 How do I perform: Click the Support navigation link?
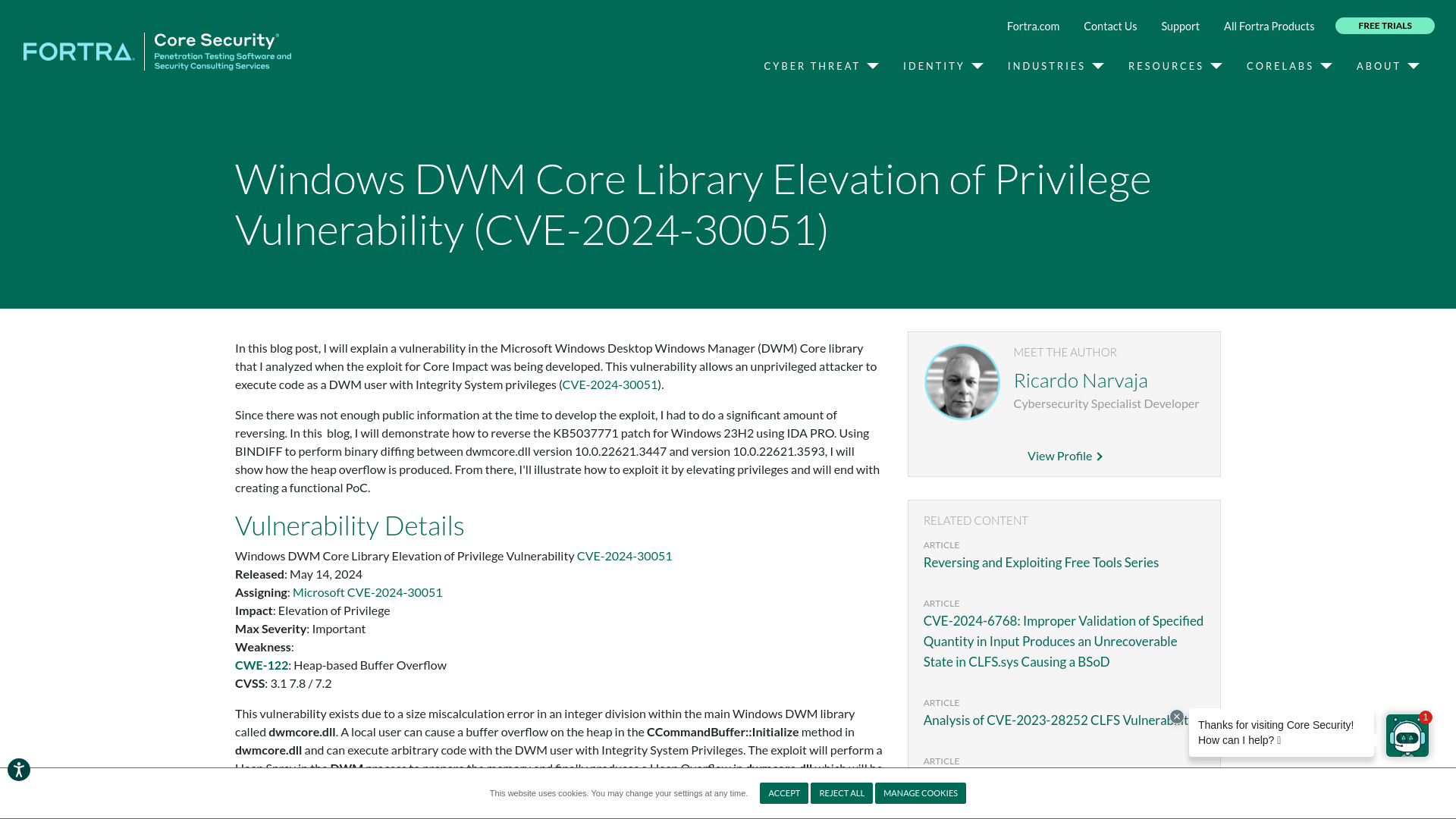(x=1180, y=25)
